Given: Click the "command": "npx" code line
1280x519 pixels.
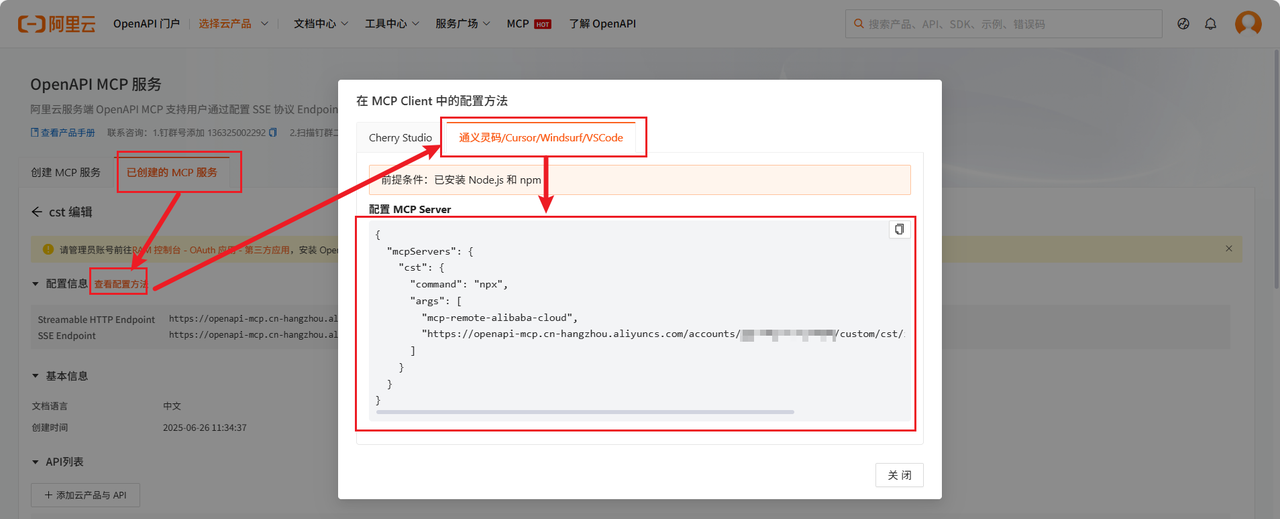Looking at the screenshot, I should tap(460, 284).
